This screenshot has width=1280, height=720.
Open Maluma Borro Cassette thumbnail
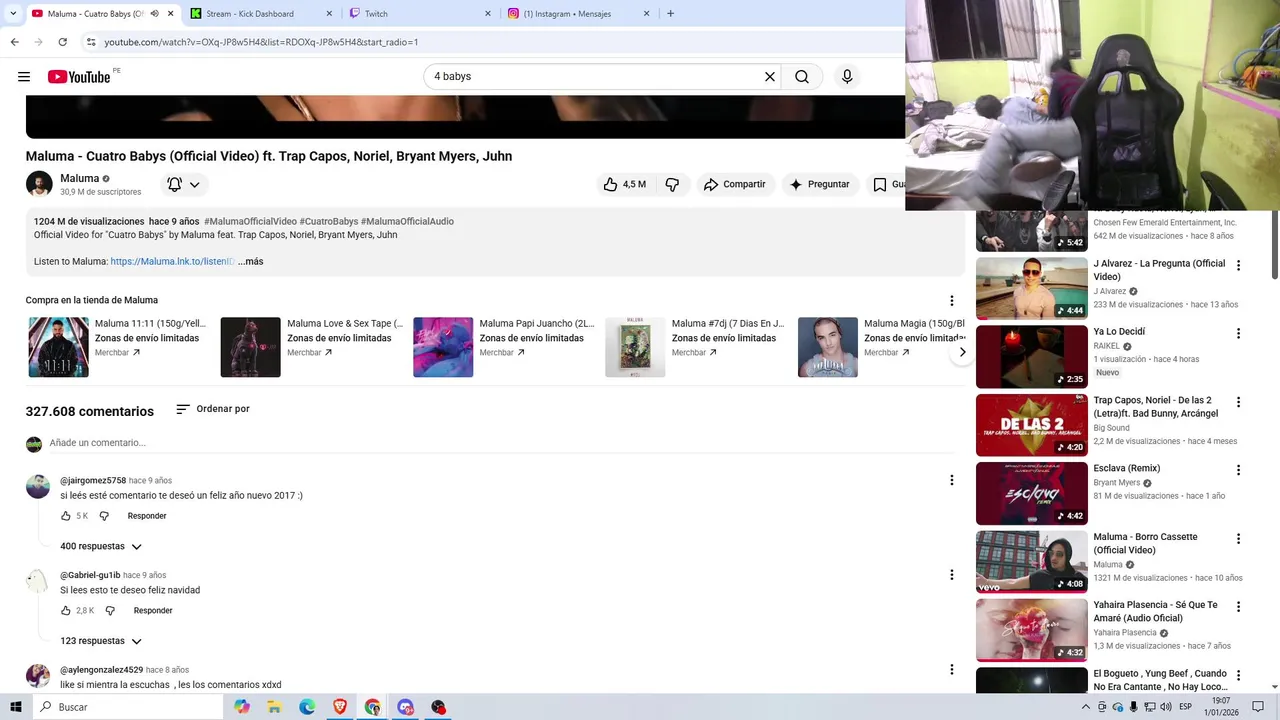coord(1031,562)
